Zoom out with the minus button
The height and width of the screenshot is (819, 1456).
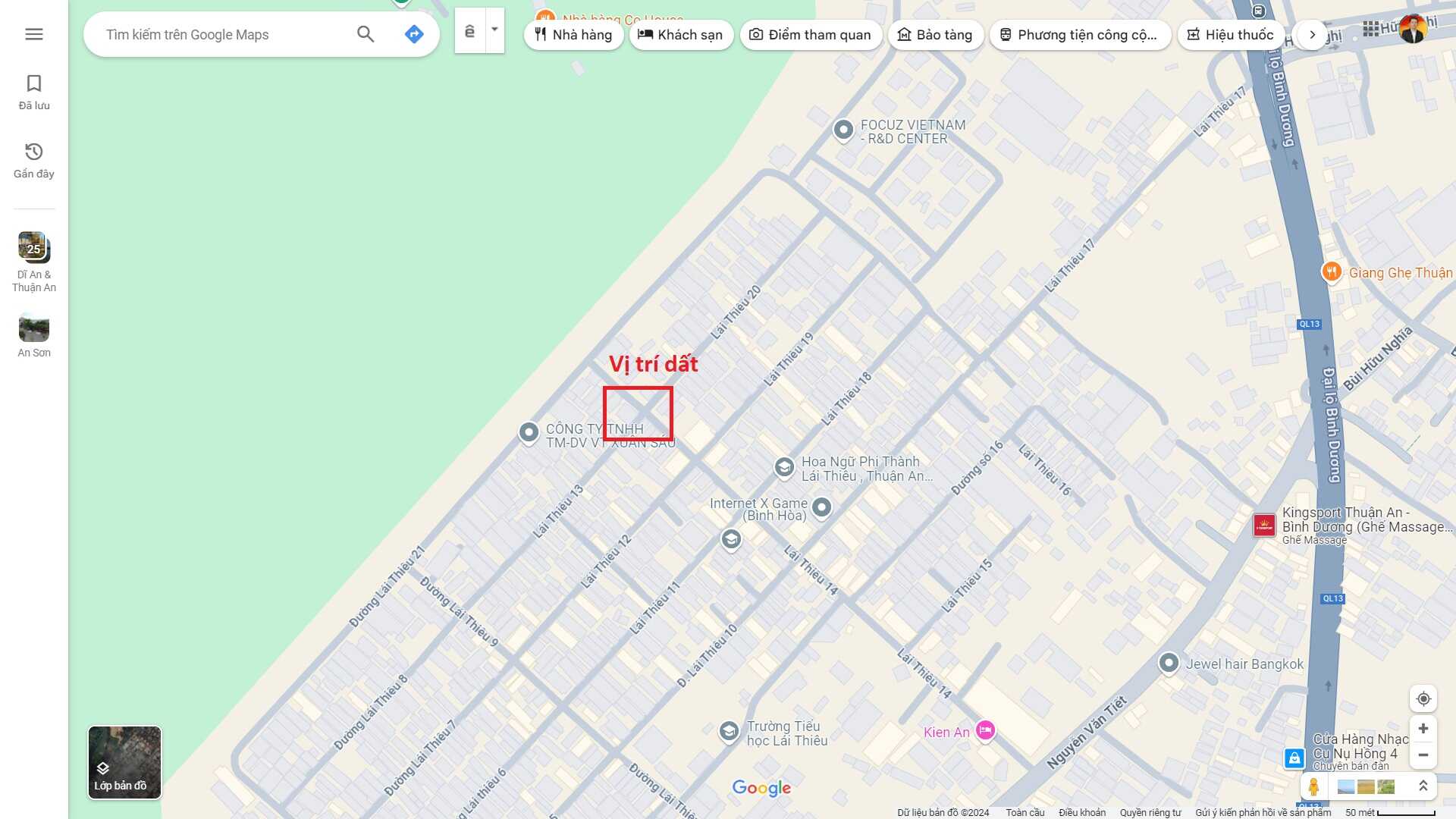[x=1423, y=755]
